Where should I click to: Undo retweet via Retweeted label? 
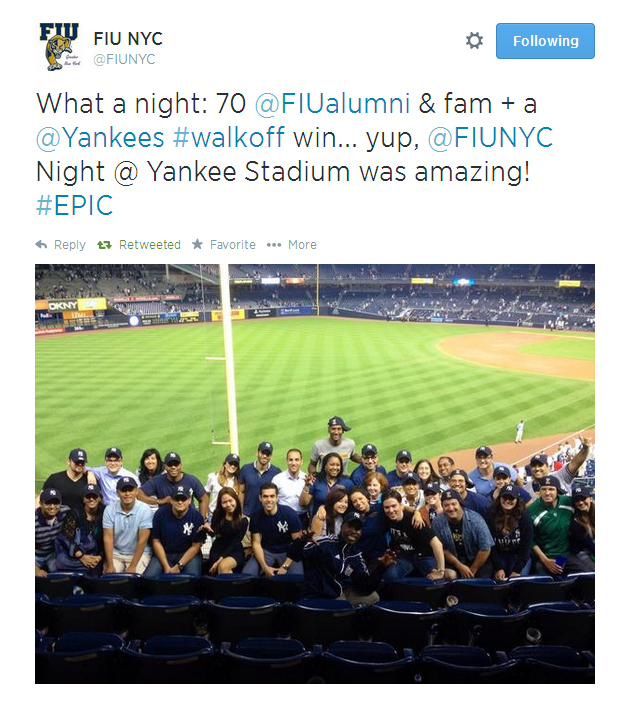coord(150,245)
